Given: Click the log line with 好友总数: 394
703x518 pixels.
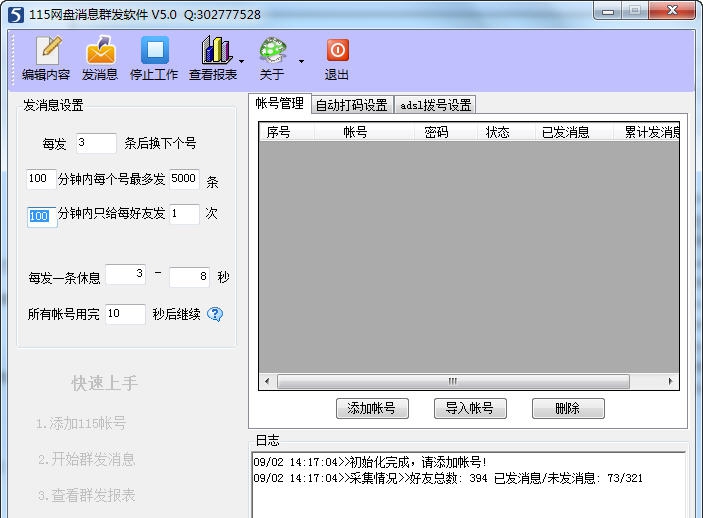Looking at the screenshot, I should coord(448,479).
